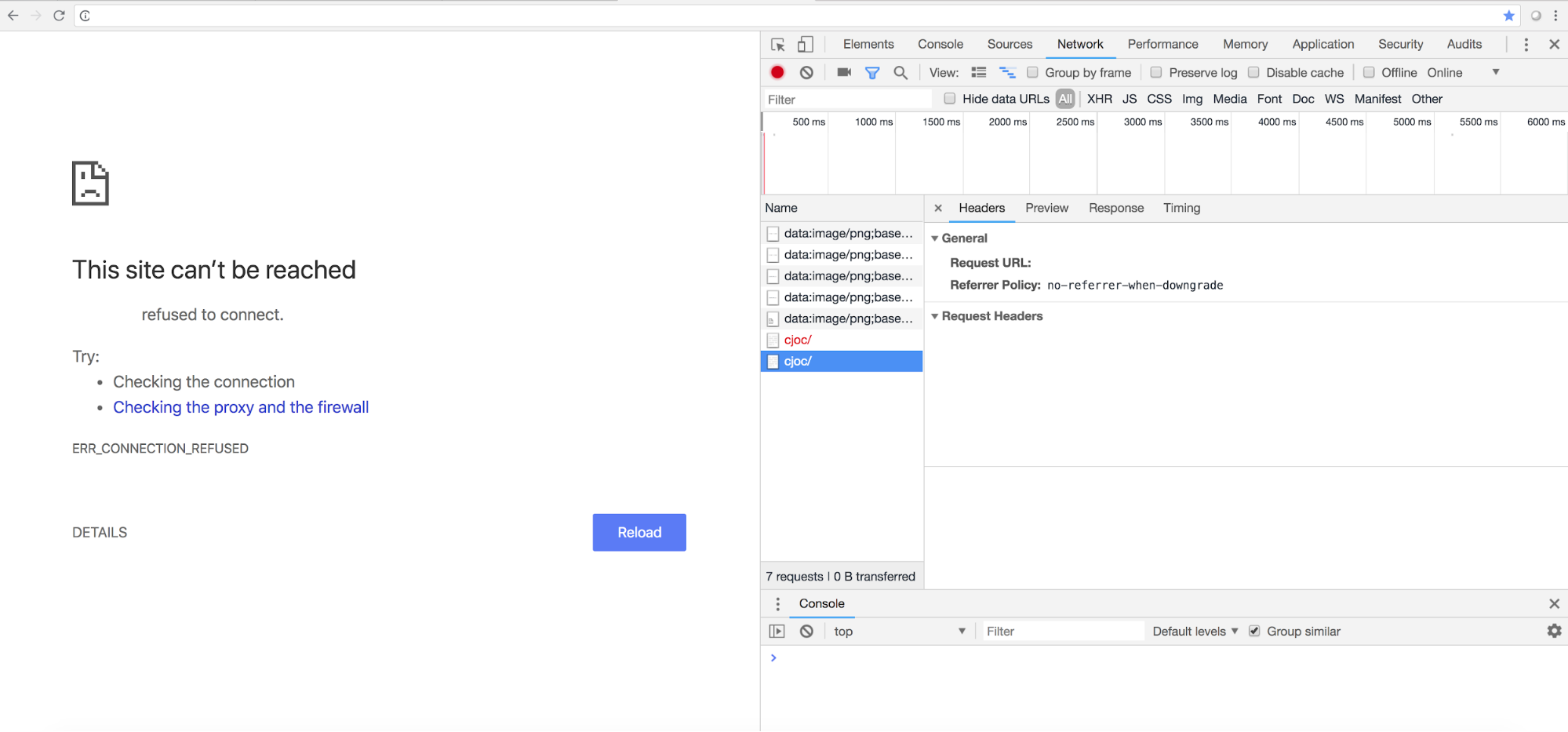Clear the console output
The width and height of the screenshot is (1568, 732).
806,631
